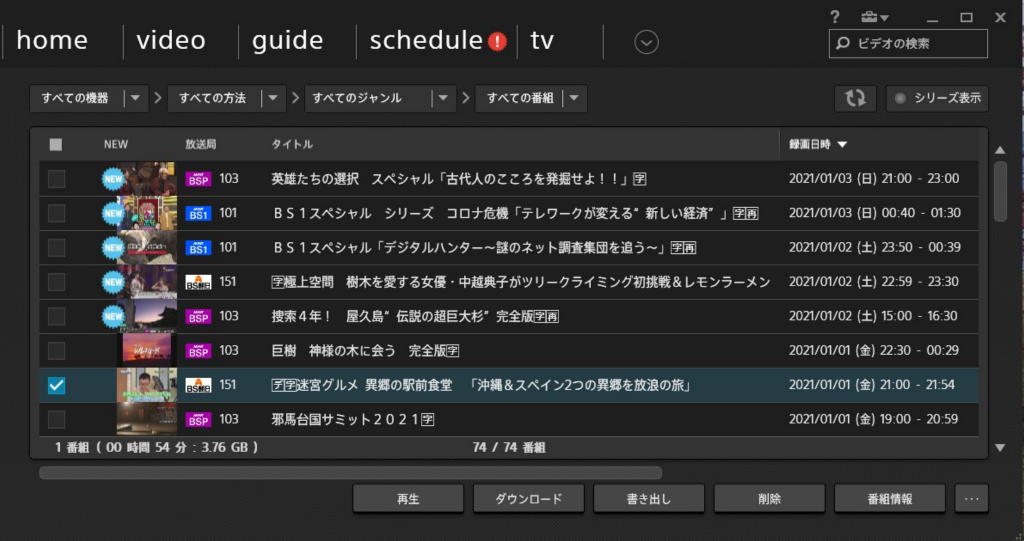Expand navigation with the circled chevron icon
The image size is (1024, 541).
click(647, 42)
